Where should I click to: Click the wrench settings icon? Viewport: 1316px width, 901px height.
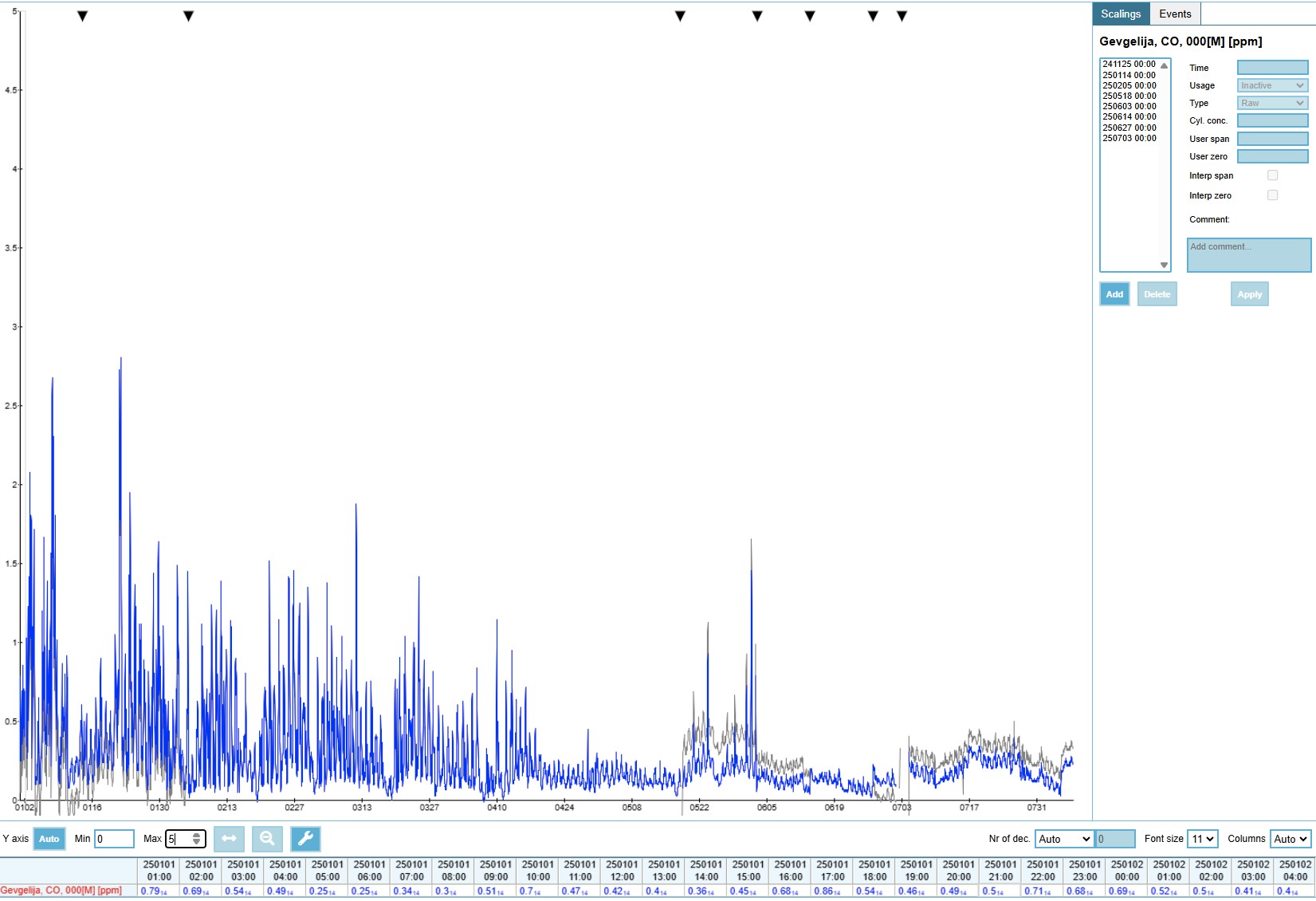click(x=305, y=839)
